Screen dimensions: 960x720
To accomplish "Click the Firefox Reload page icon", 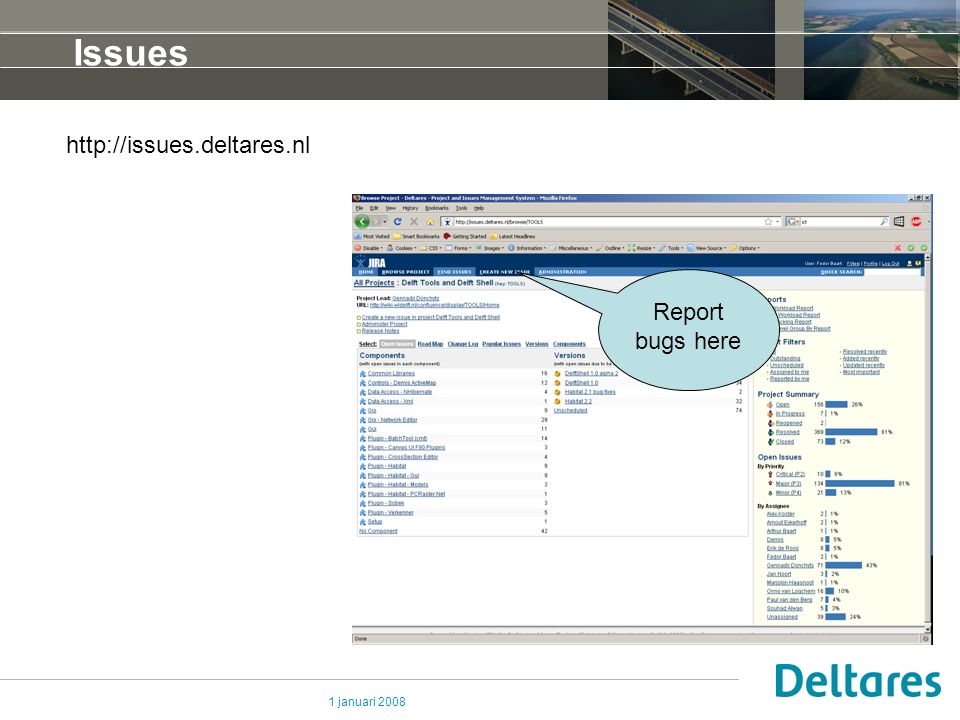I will coord(397,222).
